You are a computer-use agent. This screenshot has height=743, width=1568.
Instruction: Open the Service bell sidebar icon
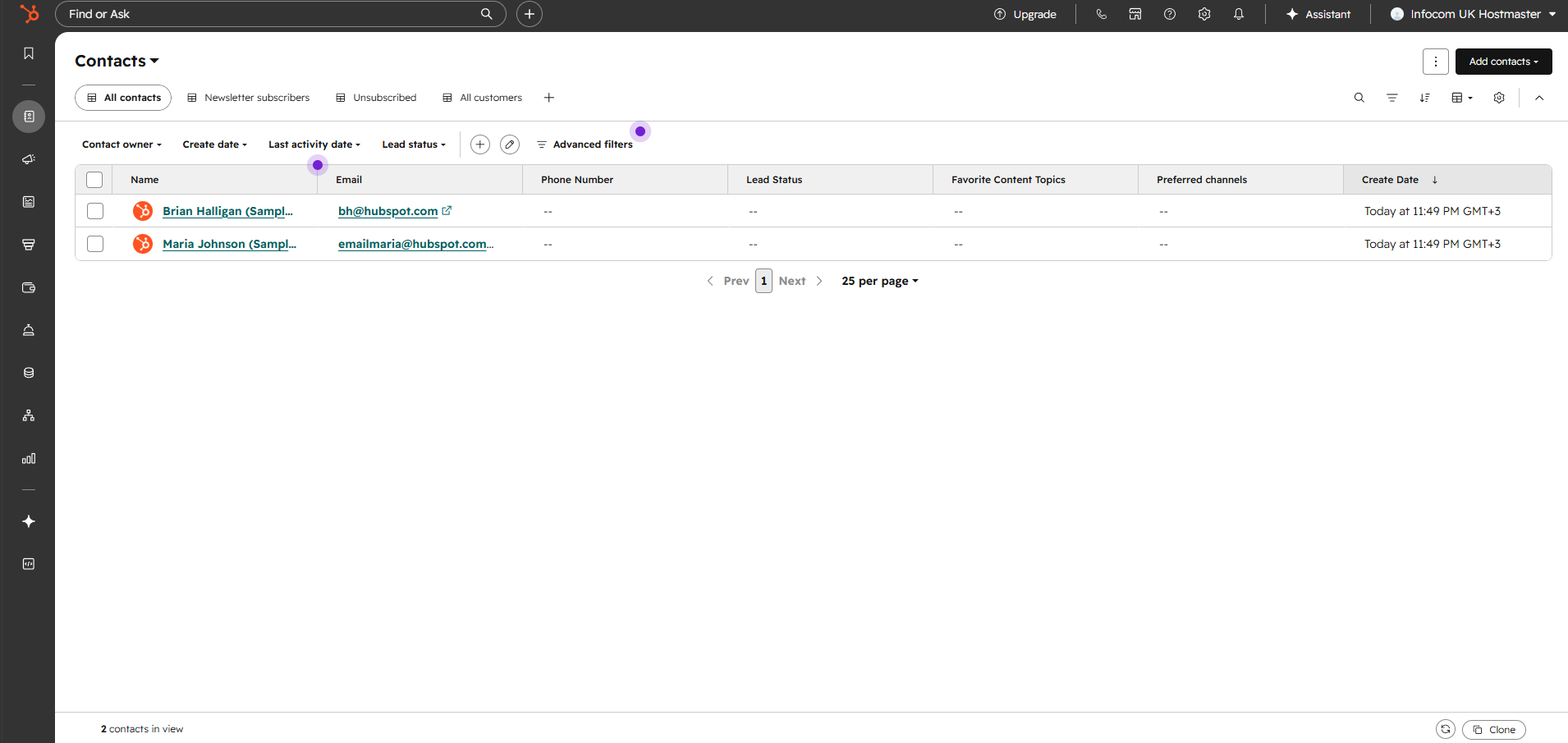coord(29,330)
